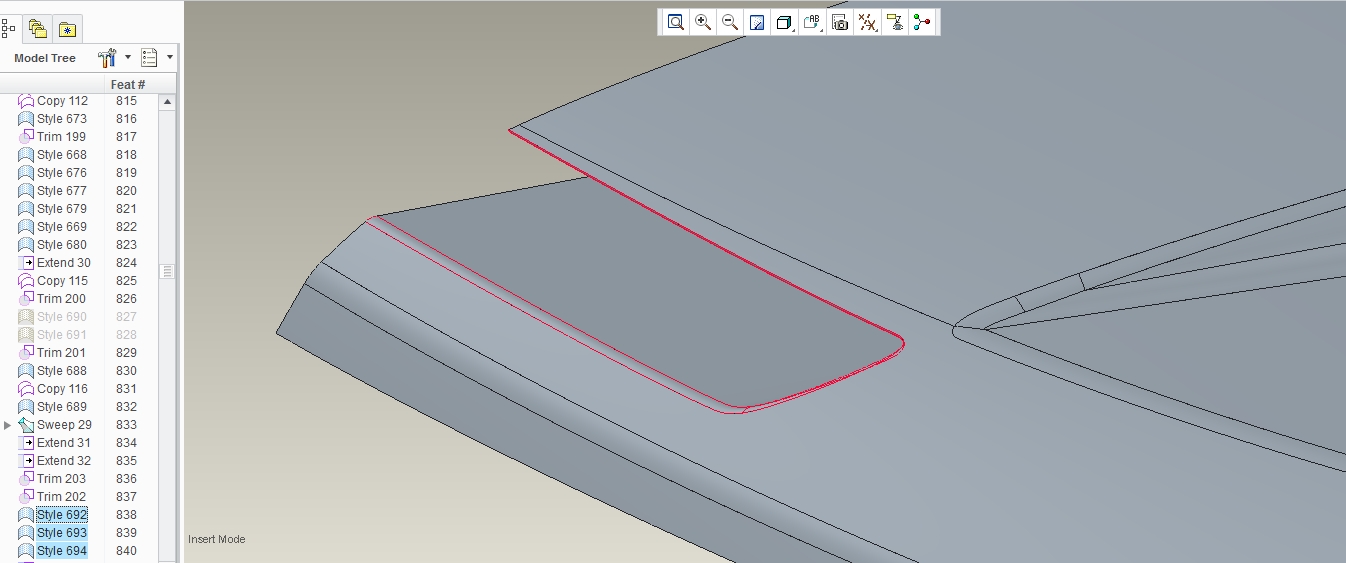Click the Zoom In magnifier
Screen dimensions: 1346x563
pos(703,22)
